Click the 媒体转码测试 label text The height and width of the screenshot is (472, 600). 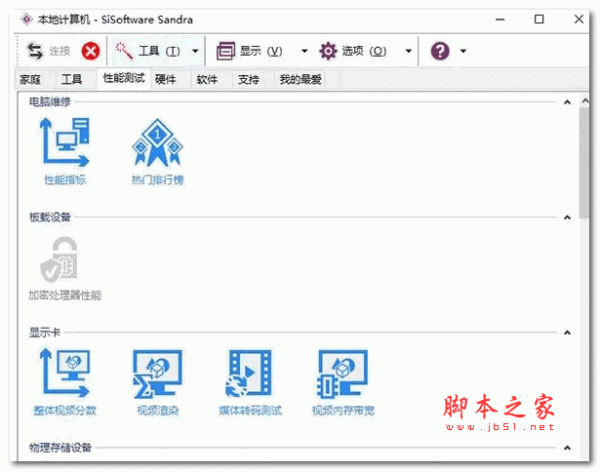click(250, 410)
